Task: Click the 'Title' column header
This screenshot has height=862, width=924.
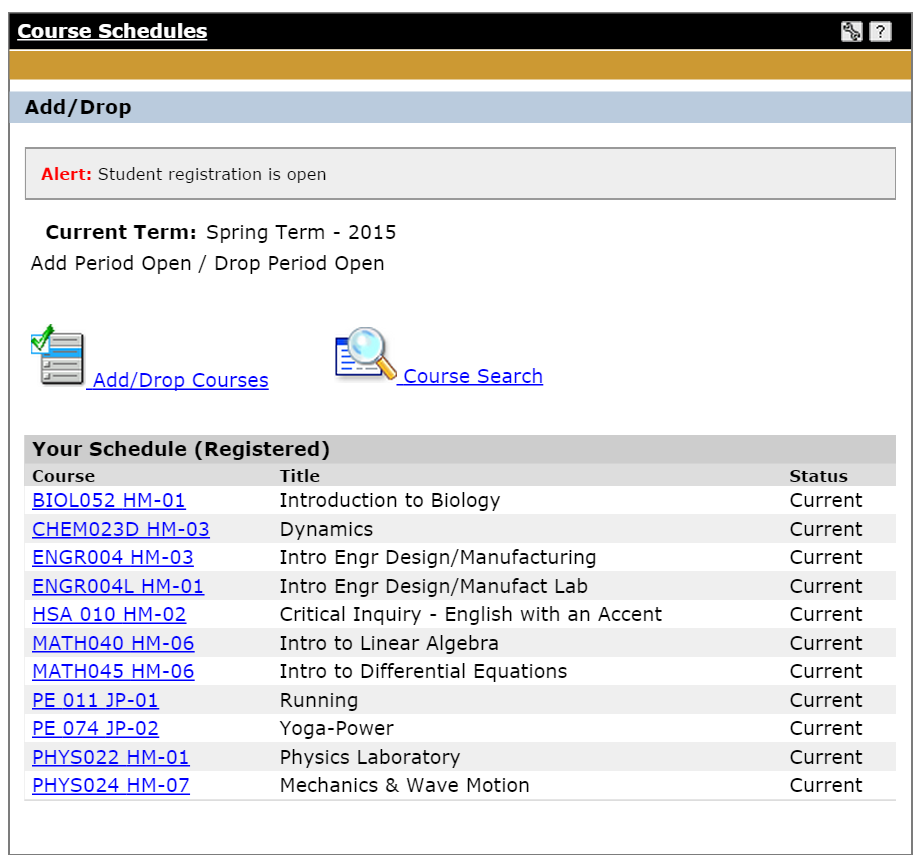Action: 299,476
